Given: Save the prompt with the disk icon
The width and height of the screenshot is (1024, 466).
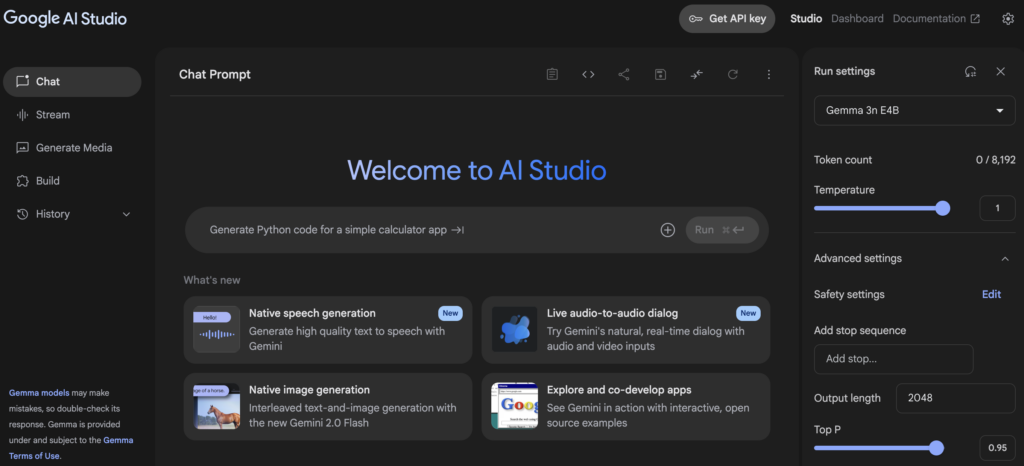Looking at the screenshot, I should click(x=660, y=74).
